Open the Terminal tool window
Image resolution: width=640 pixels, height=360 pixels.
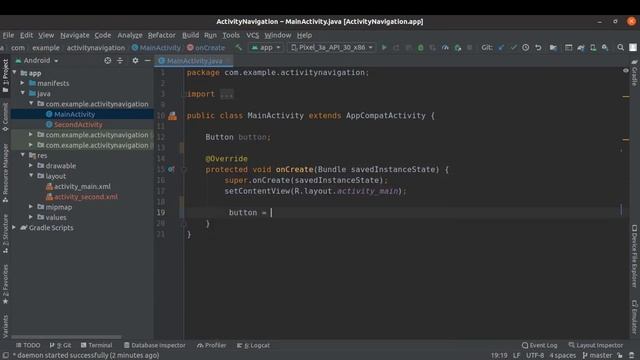click(x=96, y=345)
